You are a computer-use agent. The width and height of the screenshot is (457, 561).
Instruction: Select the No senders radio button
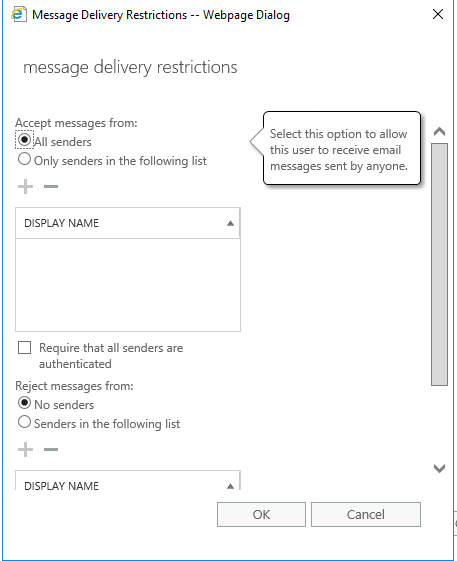click(x=24, y=403)
